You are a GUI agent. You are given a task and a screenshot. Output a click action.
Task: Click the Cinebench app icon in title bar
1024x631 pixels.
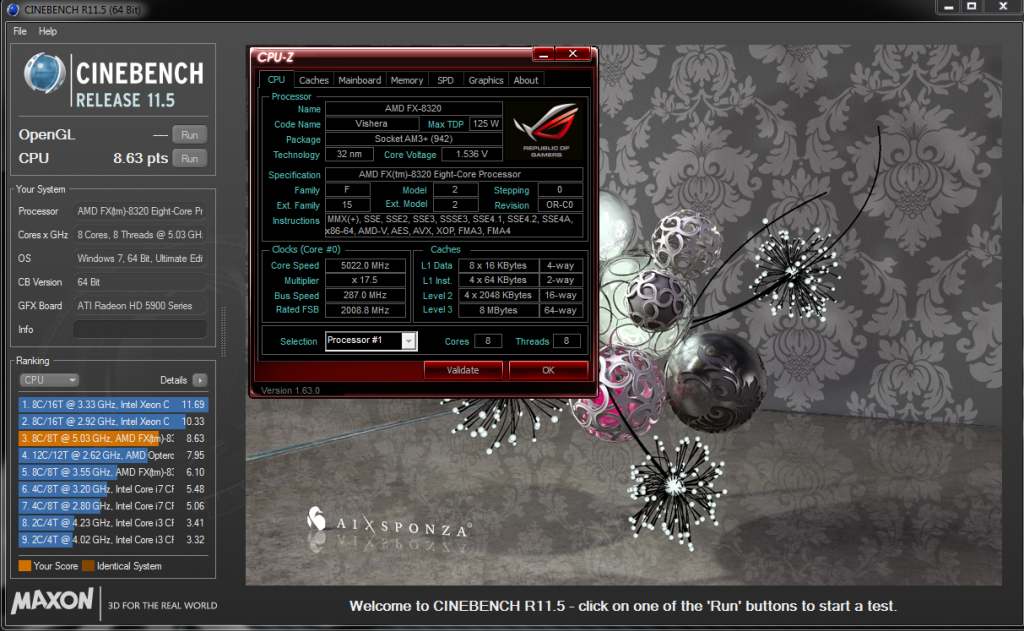tap(12, 9)
